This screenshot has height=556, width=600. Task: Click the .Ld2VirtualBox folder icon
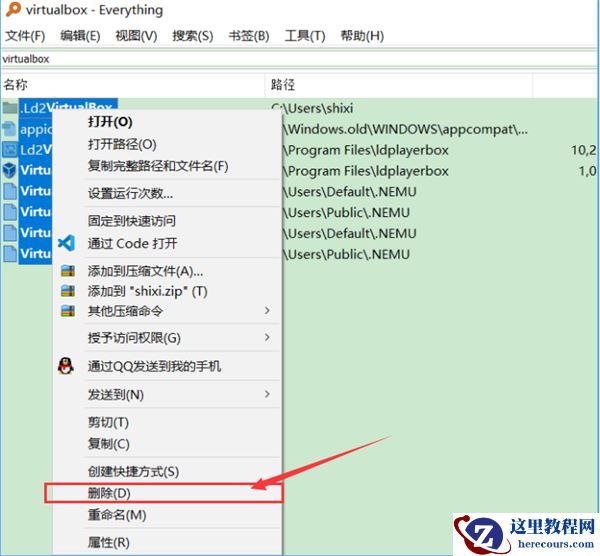point(10,108)
